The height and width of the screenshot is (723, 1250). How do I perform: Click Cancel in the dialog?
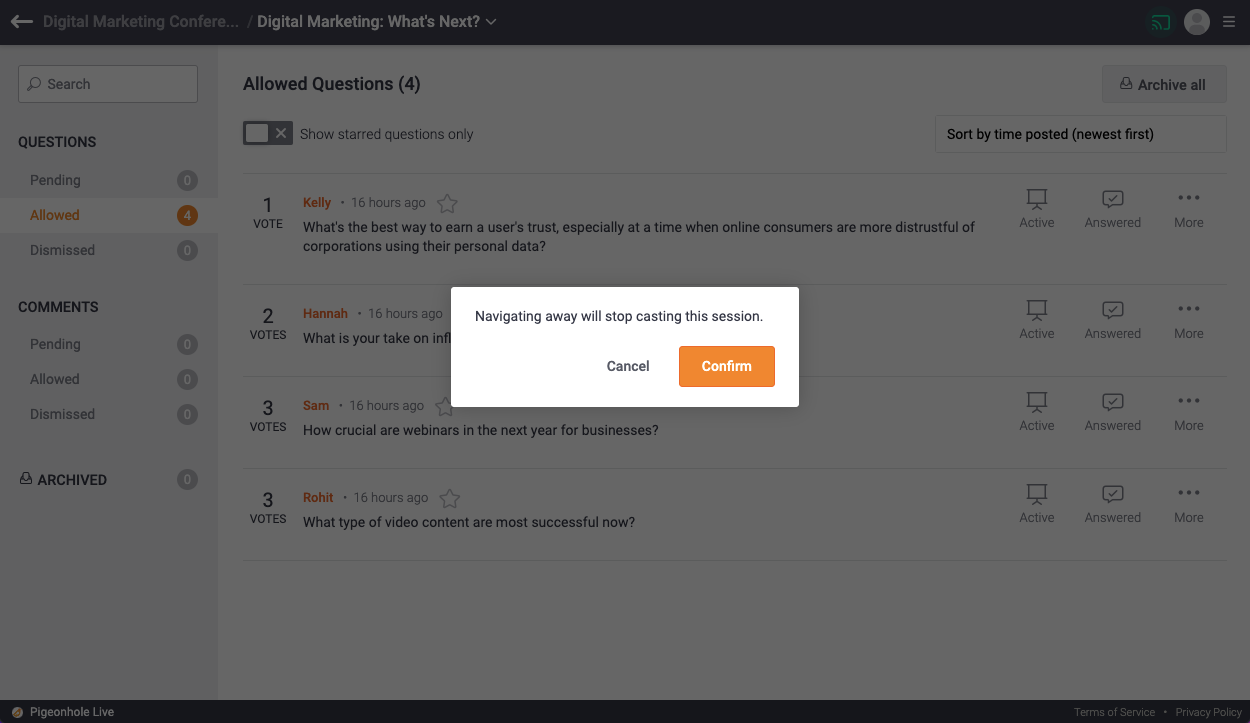pos(628,366)
